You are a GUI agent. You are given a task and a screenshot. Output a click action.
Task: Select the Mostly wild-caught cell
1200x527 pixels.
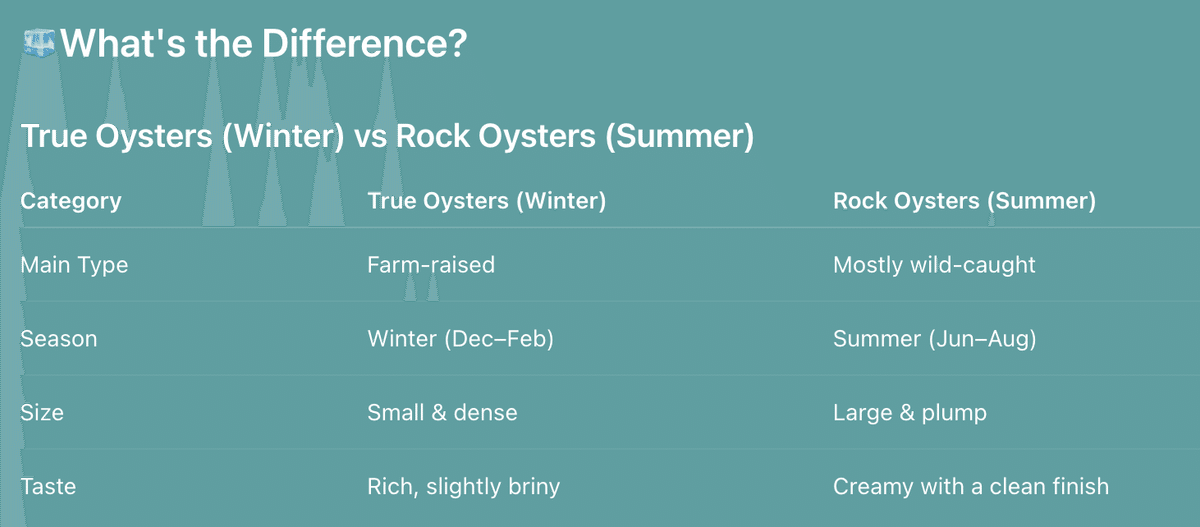934,265
